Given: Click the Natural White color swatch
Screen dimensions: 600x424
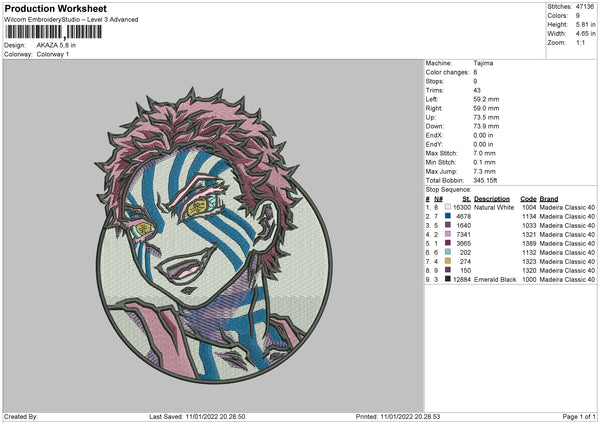Looking at the screenshot, I should tap(448, 207).
